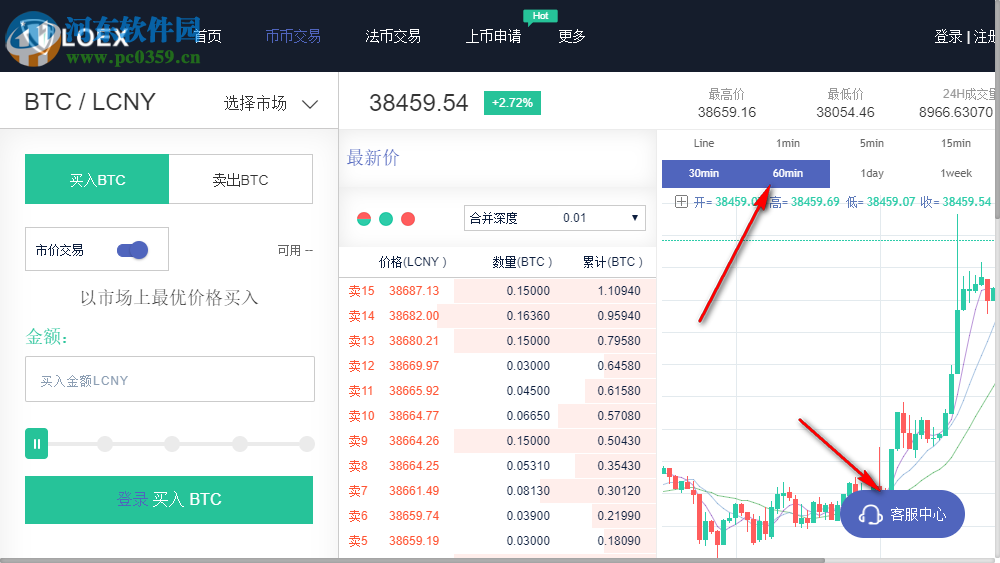Click the 最高价 value 38659.16
Viewport: 1000px width, 563px height.
click(x=726, y=112)
